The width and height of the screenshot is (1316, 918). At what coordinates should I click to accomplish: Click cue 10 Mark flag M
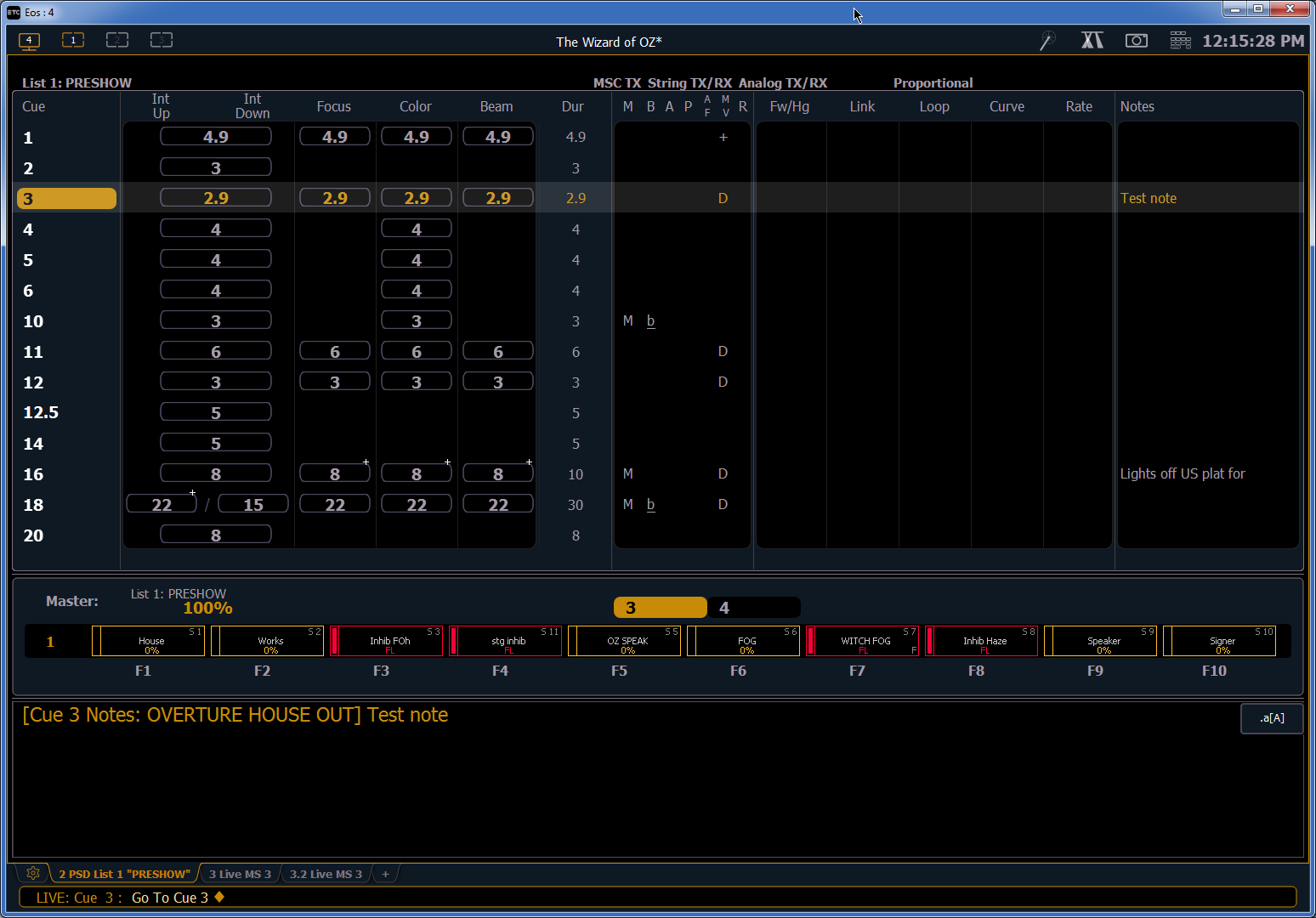628,320
